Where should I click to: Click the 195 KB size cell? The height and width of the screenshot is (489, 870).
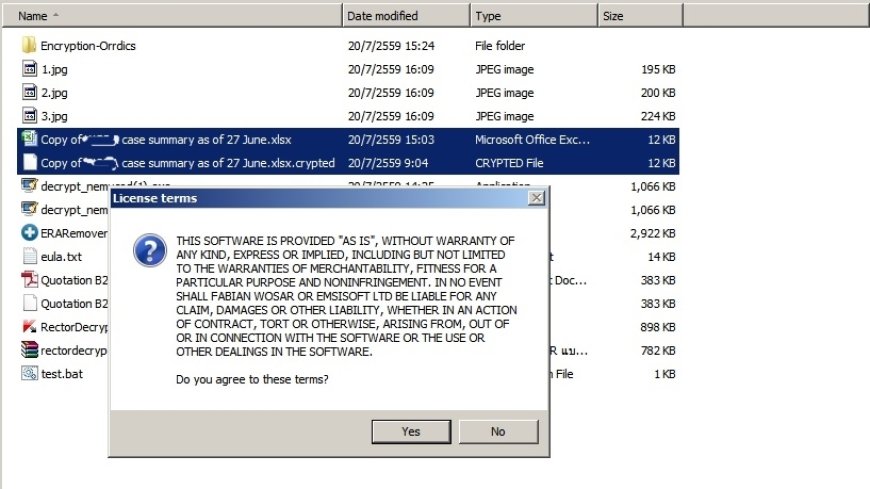click(658, 69)
